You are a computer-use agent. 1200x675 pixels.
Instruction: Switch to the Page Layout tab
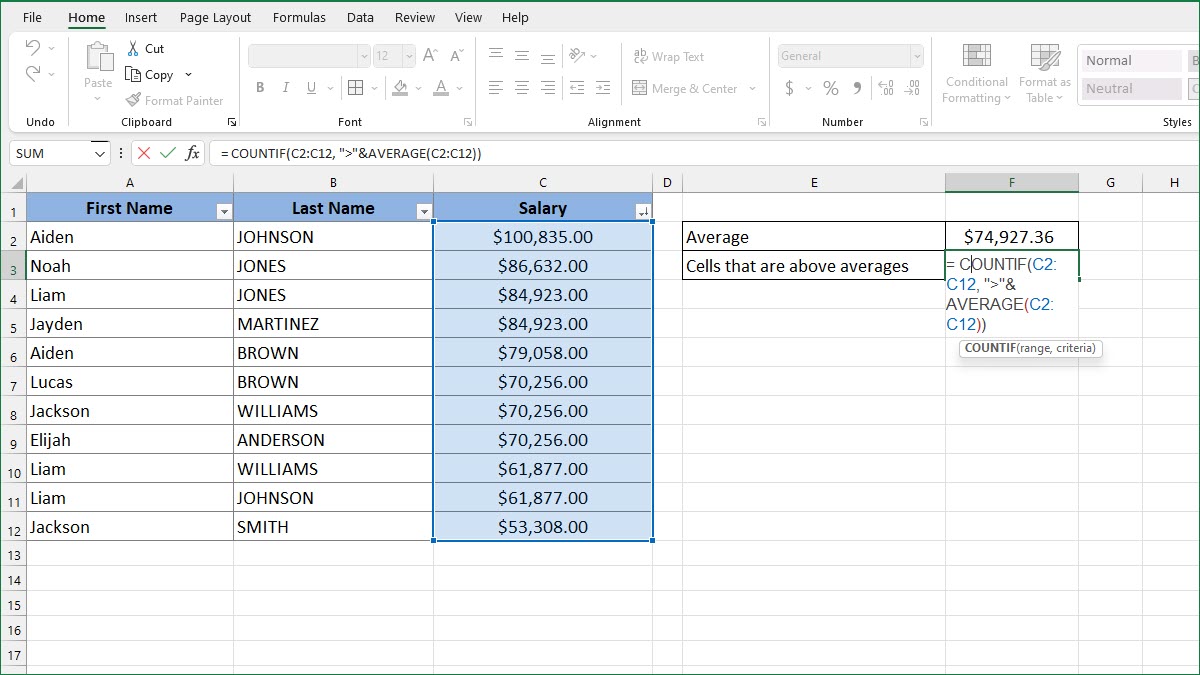(x=215, y=17)
